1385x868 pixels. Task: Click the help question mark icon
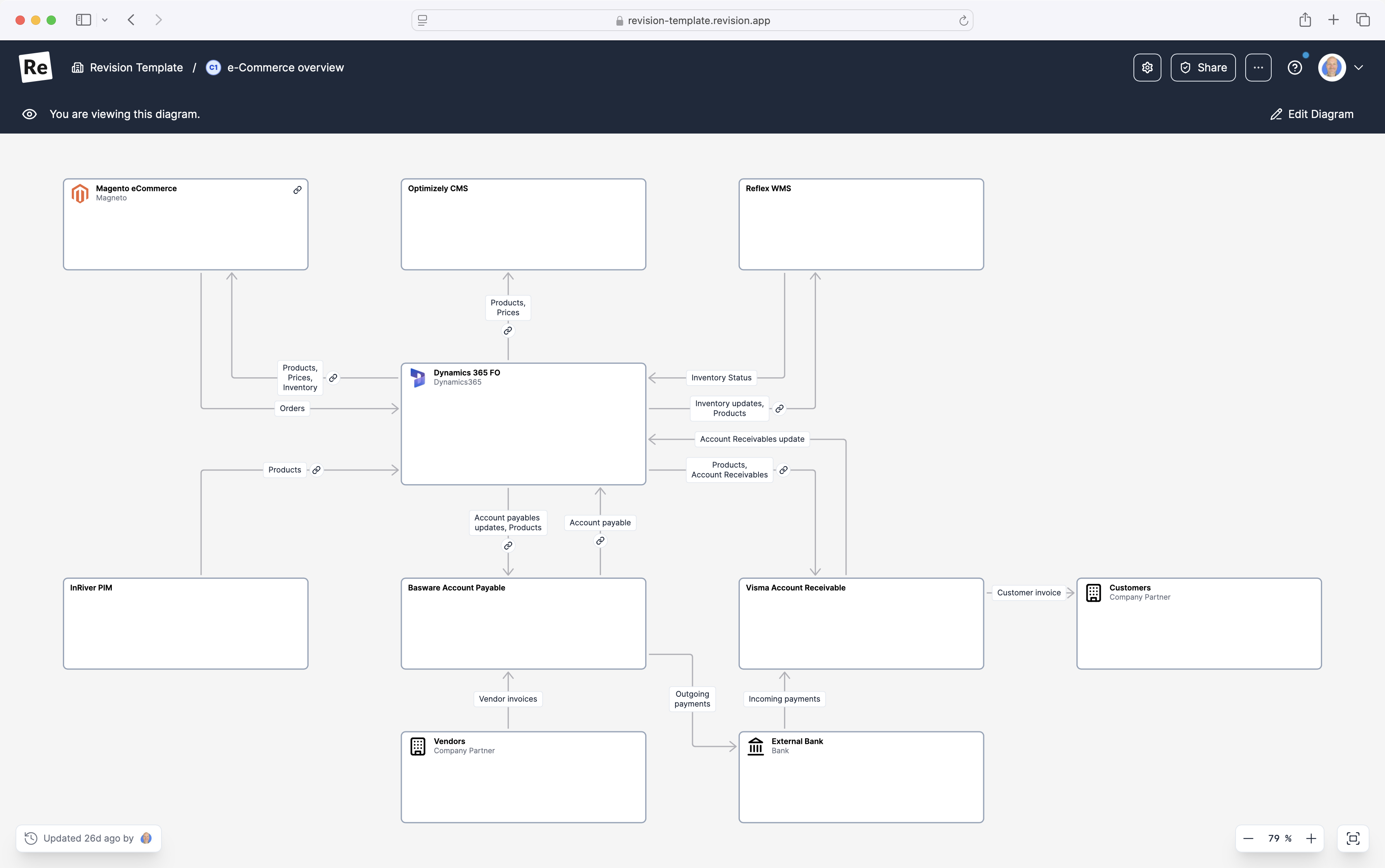[x=1295, y=67]
